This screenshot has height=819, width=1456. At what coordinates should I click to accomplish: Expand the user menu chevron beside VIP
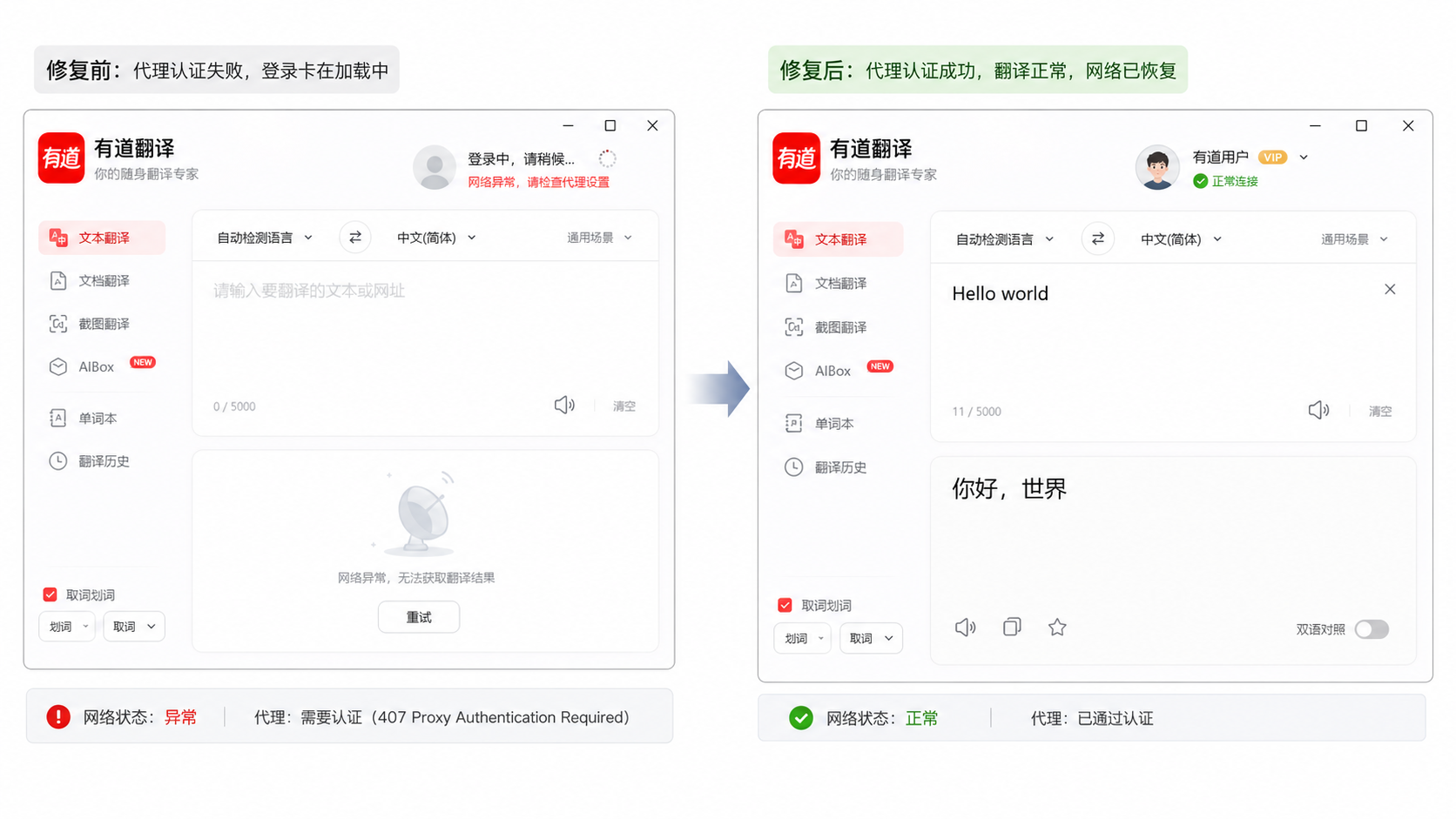1304,158
